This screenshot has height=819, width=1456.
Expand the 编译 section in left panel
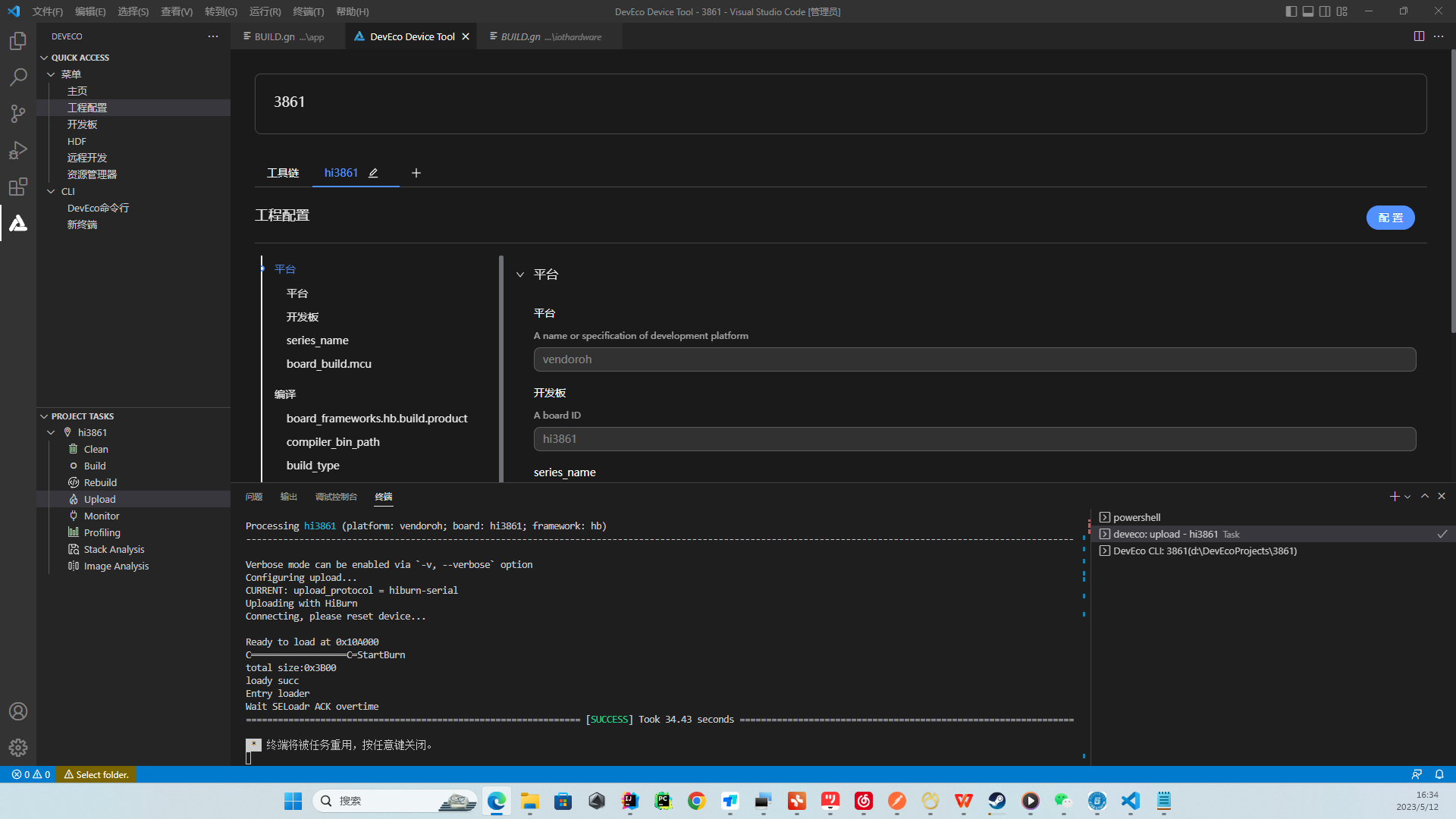284,393
